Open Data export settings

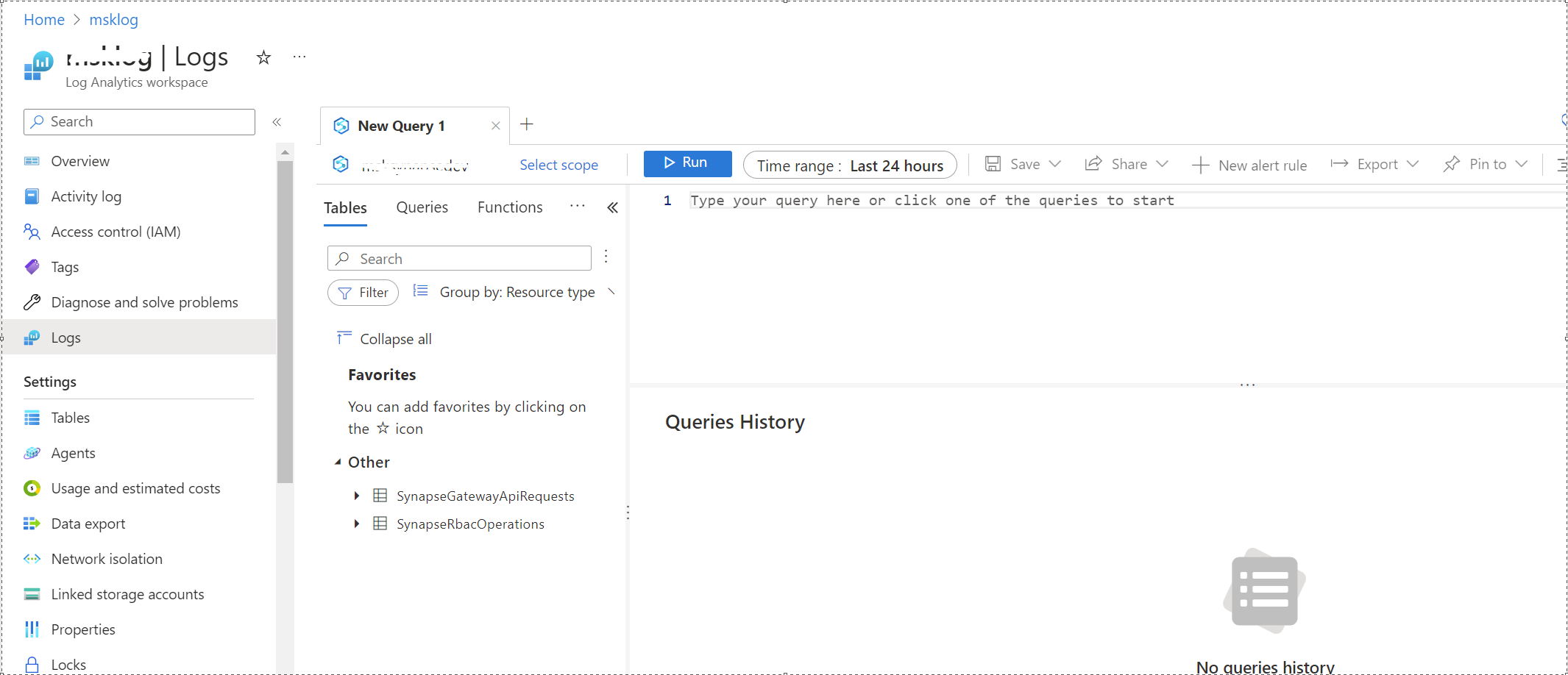pyautogui.click(x=88, y=524)
